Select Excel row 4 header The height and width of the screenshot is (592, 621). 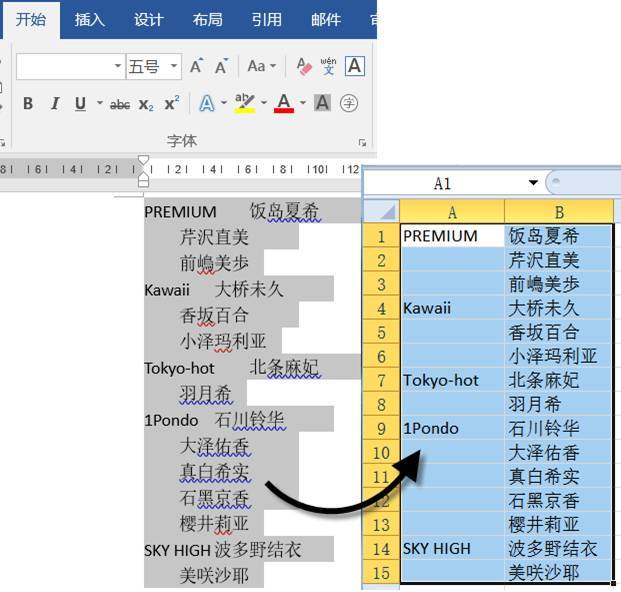coord(381,308)
